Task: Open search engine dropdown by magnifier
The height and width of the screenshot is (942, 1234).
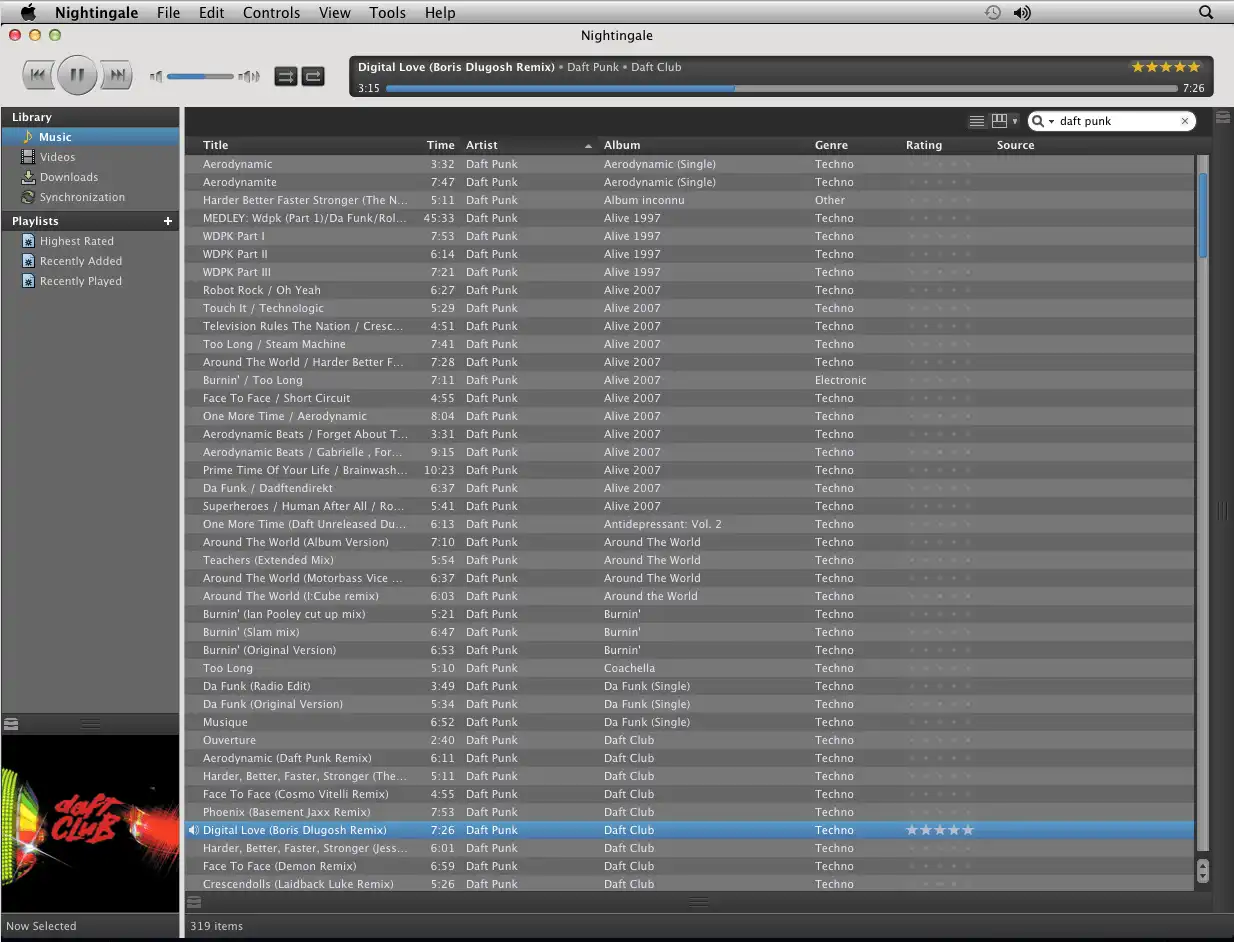Action: point(1043,121)
